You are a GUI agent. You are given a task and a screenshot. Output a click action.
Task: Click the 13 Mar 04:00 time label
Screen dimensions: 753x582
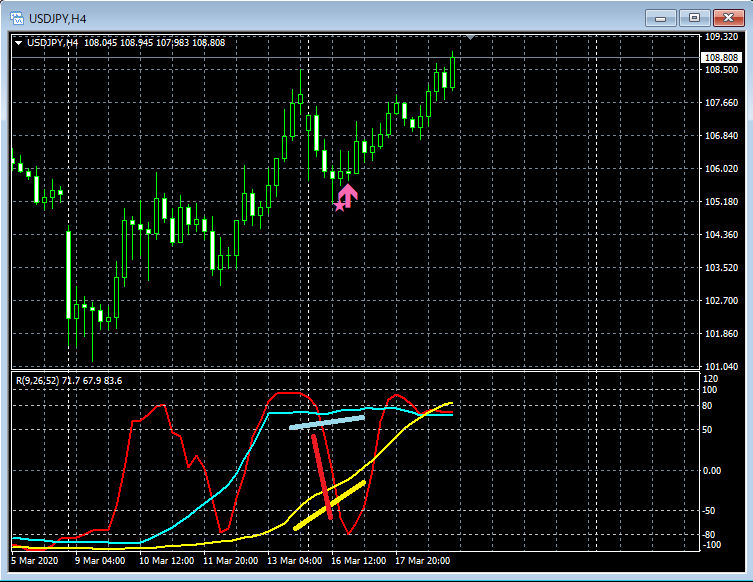pos(294,561)
